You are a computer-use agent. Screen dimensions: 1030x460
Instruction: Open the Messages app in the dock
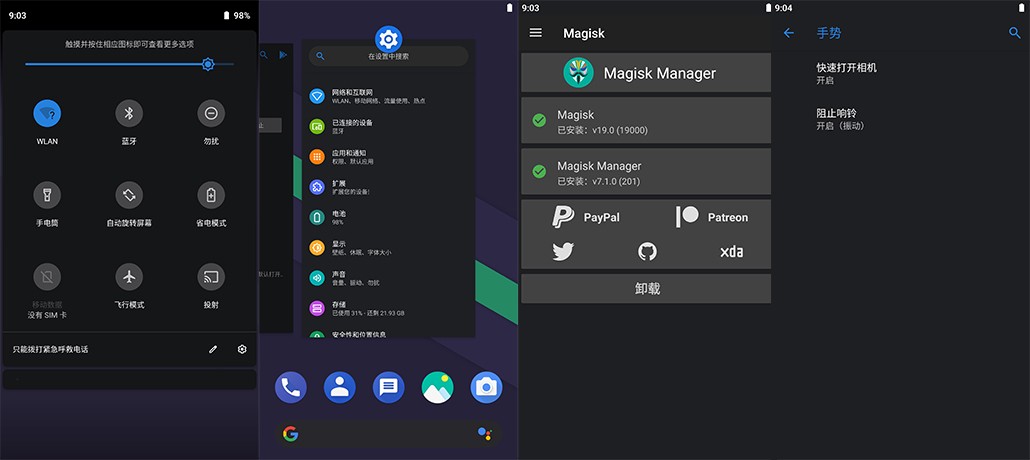(x=388, y=388)
